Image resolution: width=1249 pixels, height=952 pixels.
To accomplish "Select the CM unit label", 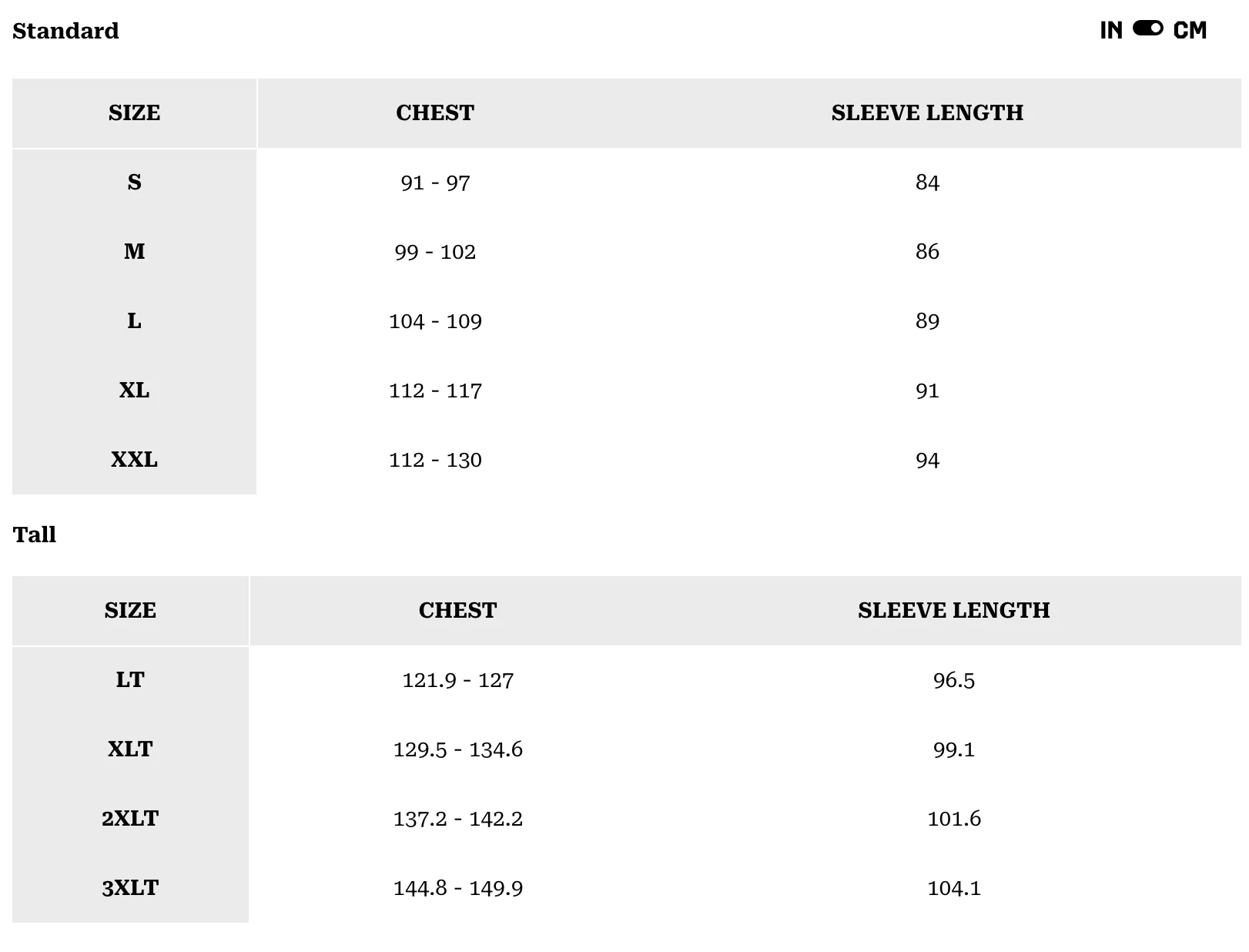I will click(1190, 30).
